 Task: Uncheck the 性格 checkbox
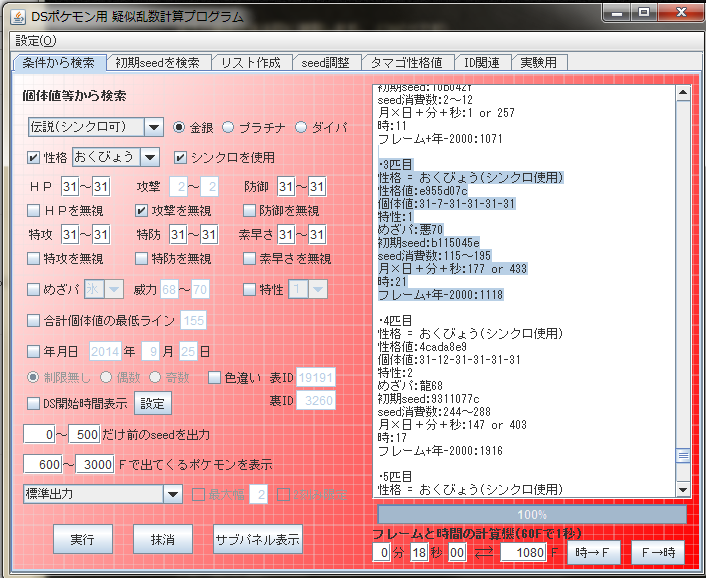pyautogui.click(x=33, y=158)
